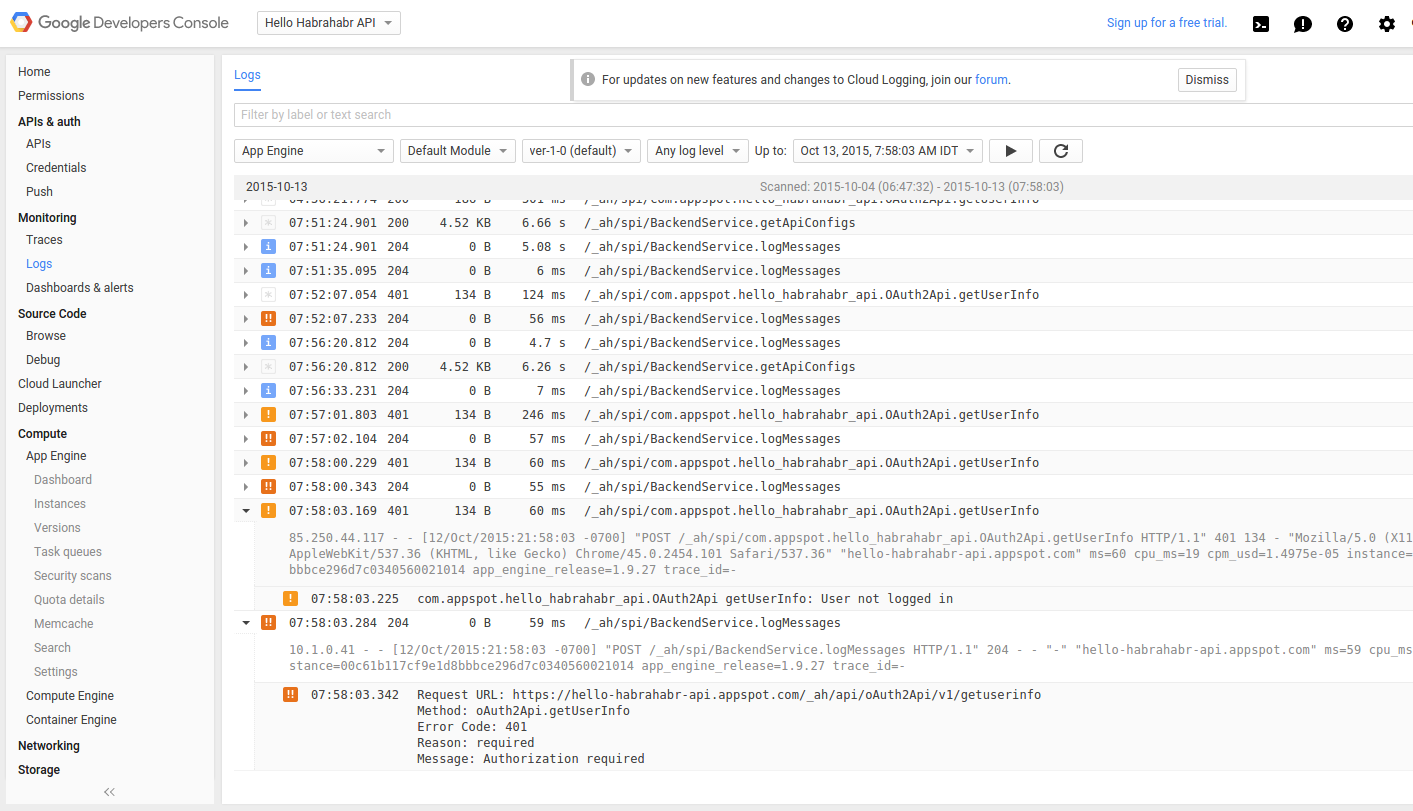Open Compute Engine in the sidebar
Viewport: 1413px width, 811px height.
[x=70, y=696]
